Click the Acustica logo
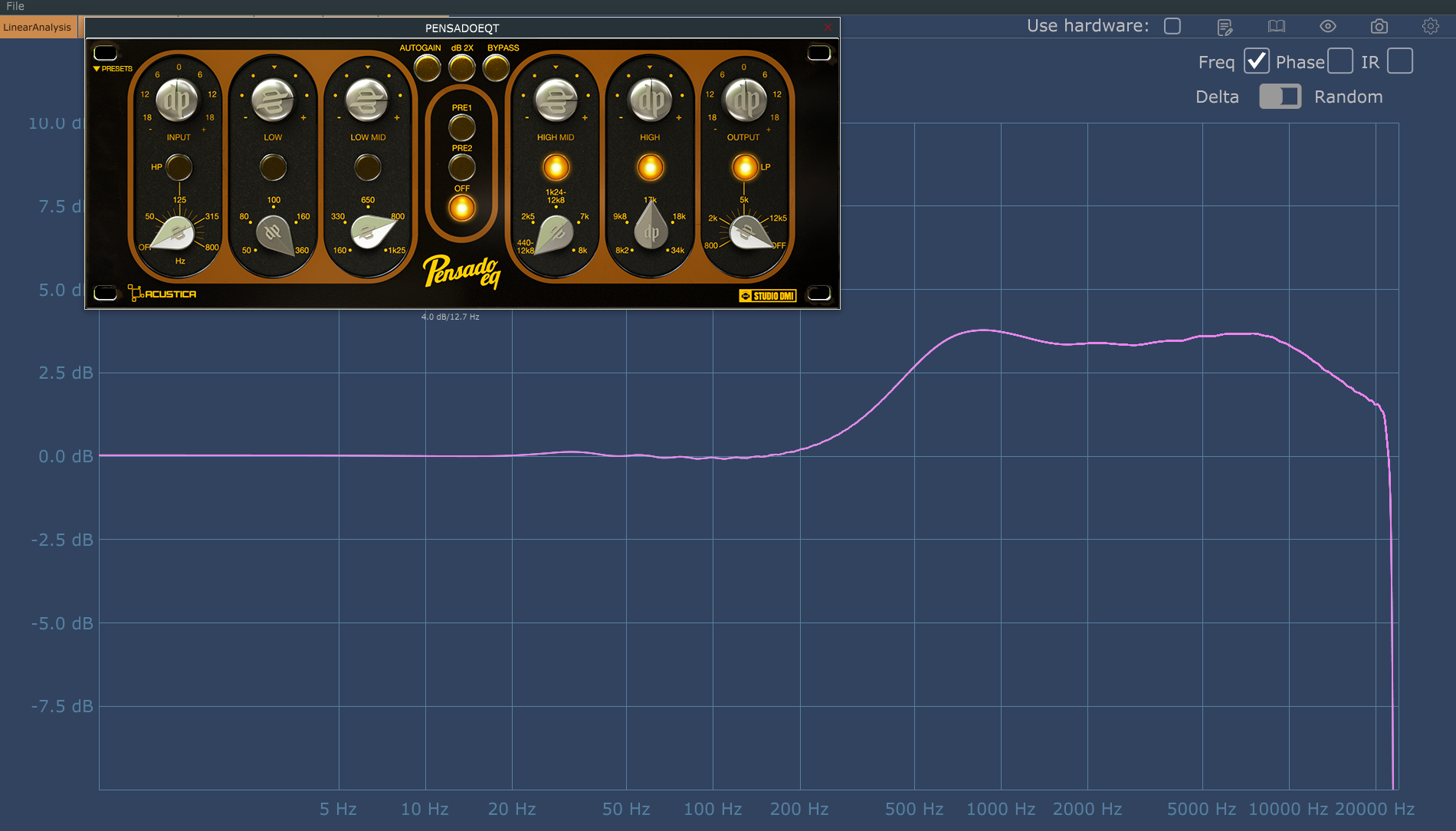This screenshot has height=831, width=1456. pyautogui.click(x=162, y=294)
